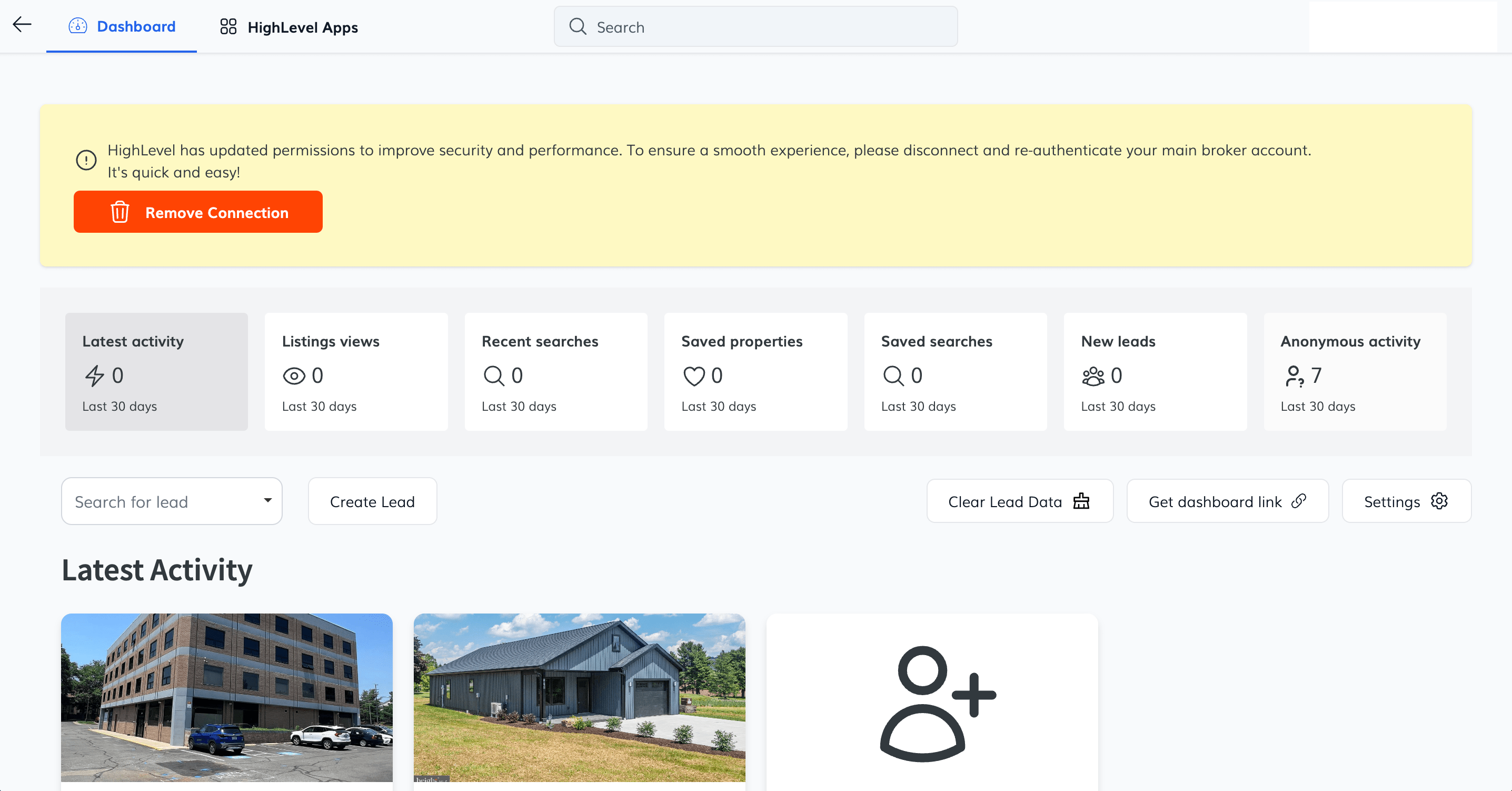Click the lightning bolt Latest activity icon
The image size is (1512, 791).
[95, 376]
